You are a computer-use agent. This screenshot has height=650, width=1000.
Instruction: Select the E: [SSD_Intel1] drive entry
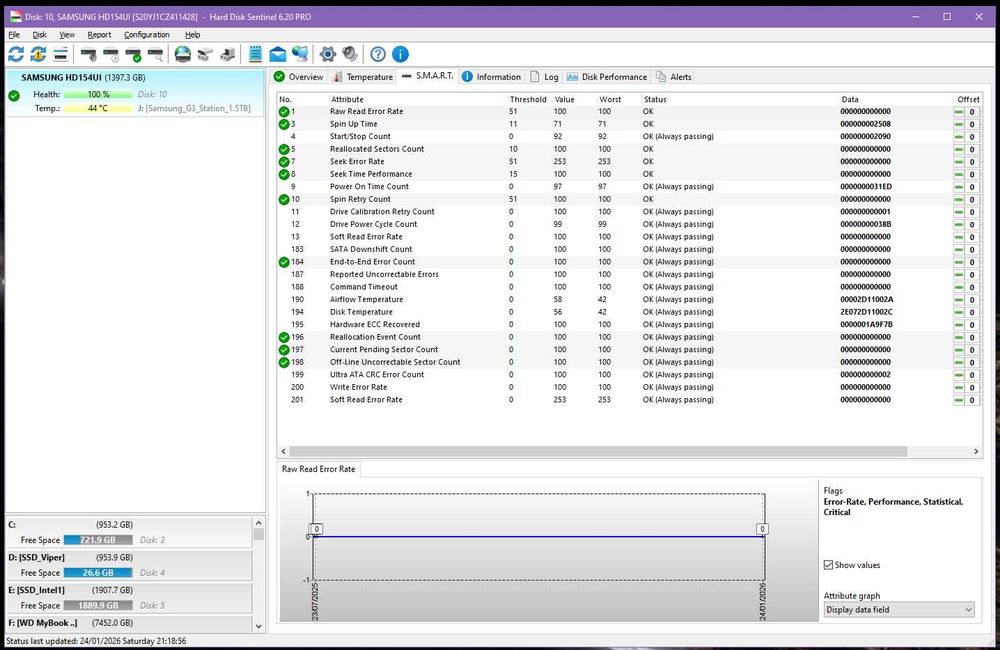click(129, 598)
